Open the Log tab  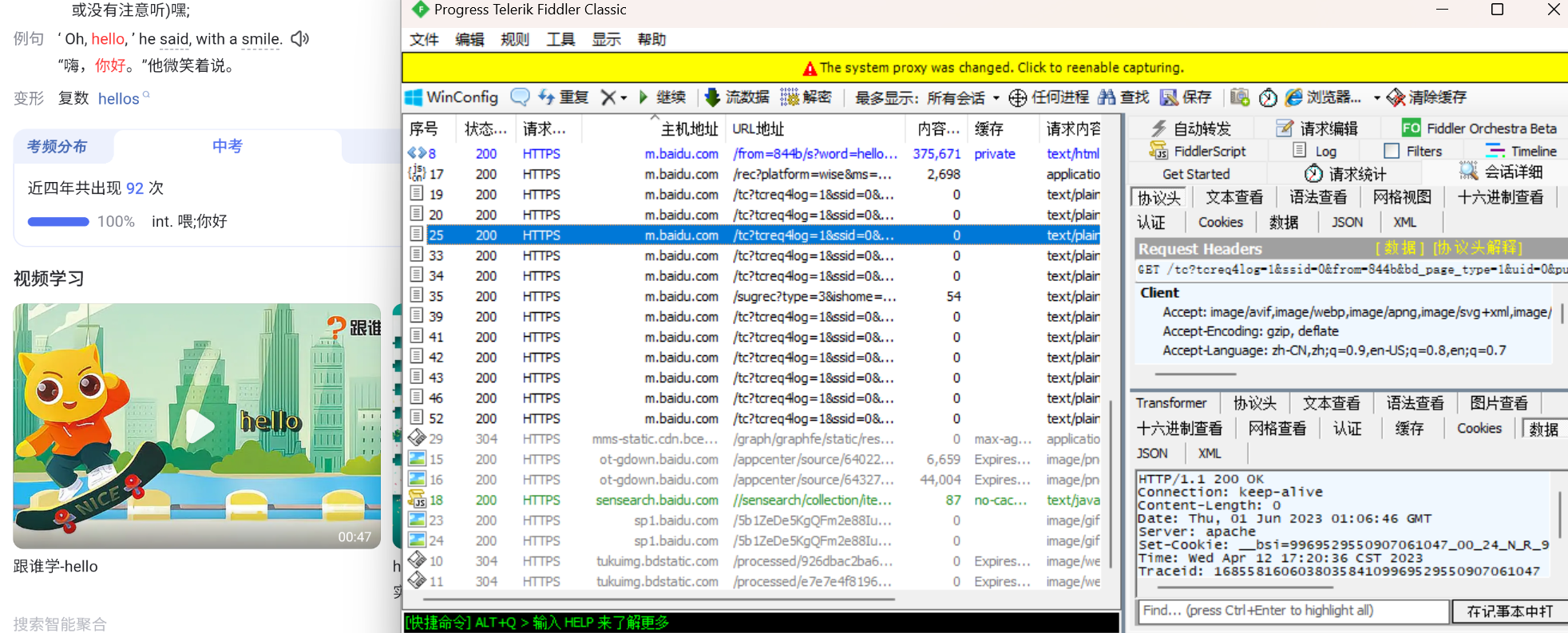(1315, 151)
